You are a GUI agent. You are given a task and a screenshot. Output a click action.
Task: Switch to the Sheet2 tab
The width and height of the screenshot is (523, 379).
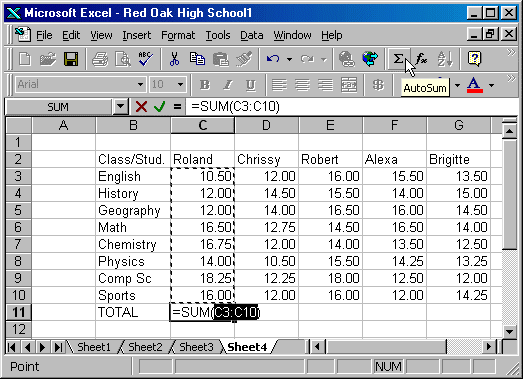(x=145, y=347)
